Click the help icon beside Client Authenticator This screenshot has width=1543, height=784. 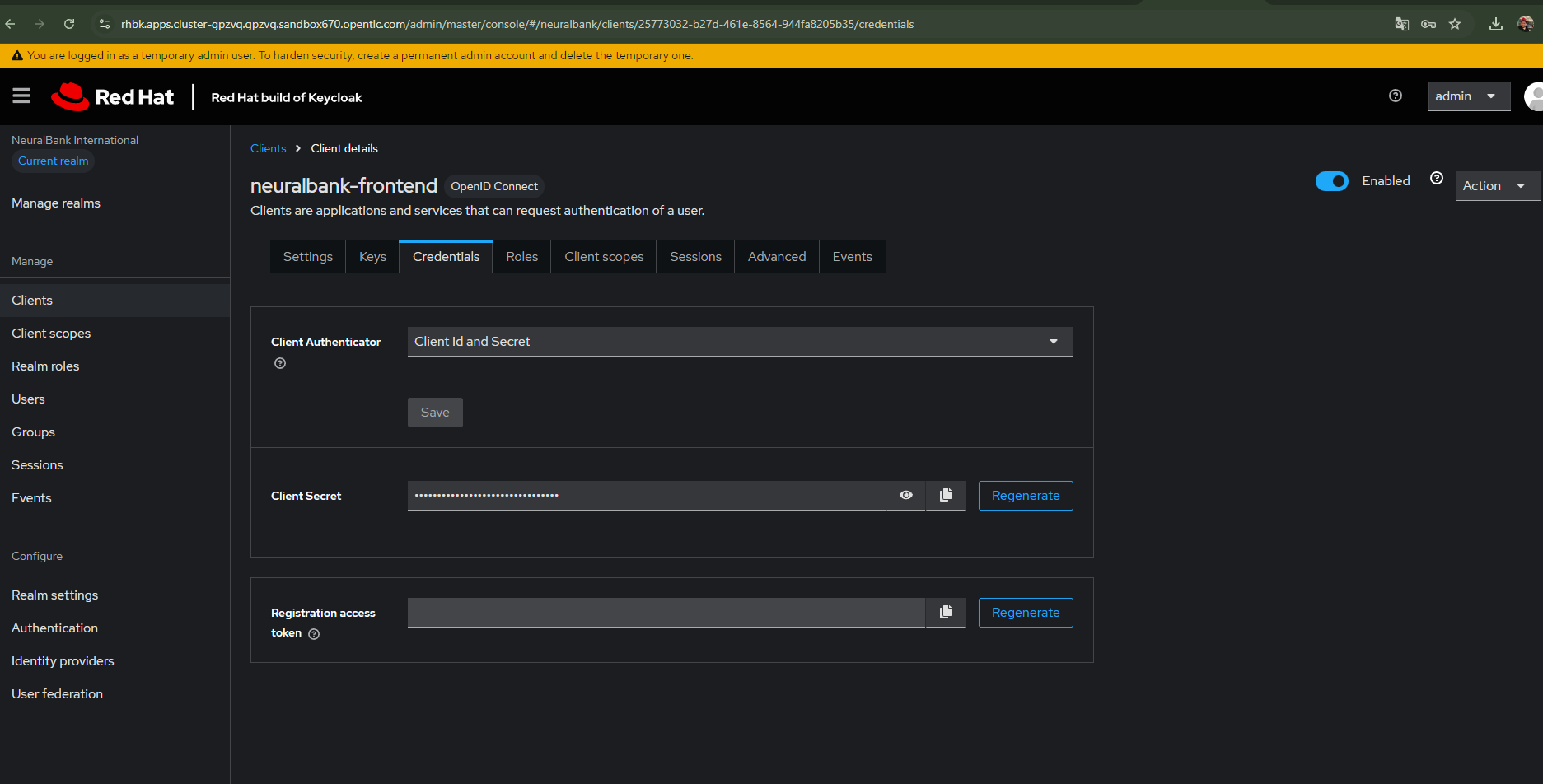[280, 362]
